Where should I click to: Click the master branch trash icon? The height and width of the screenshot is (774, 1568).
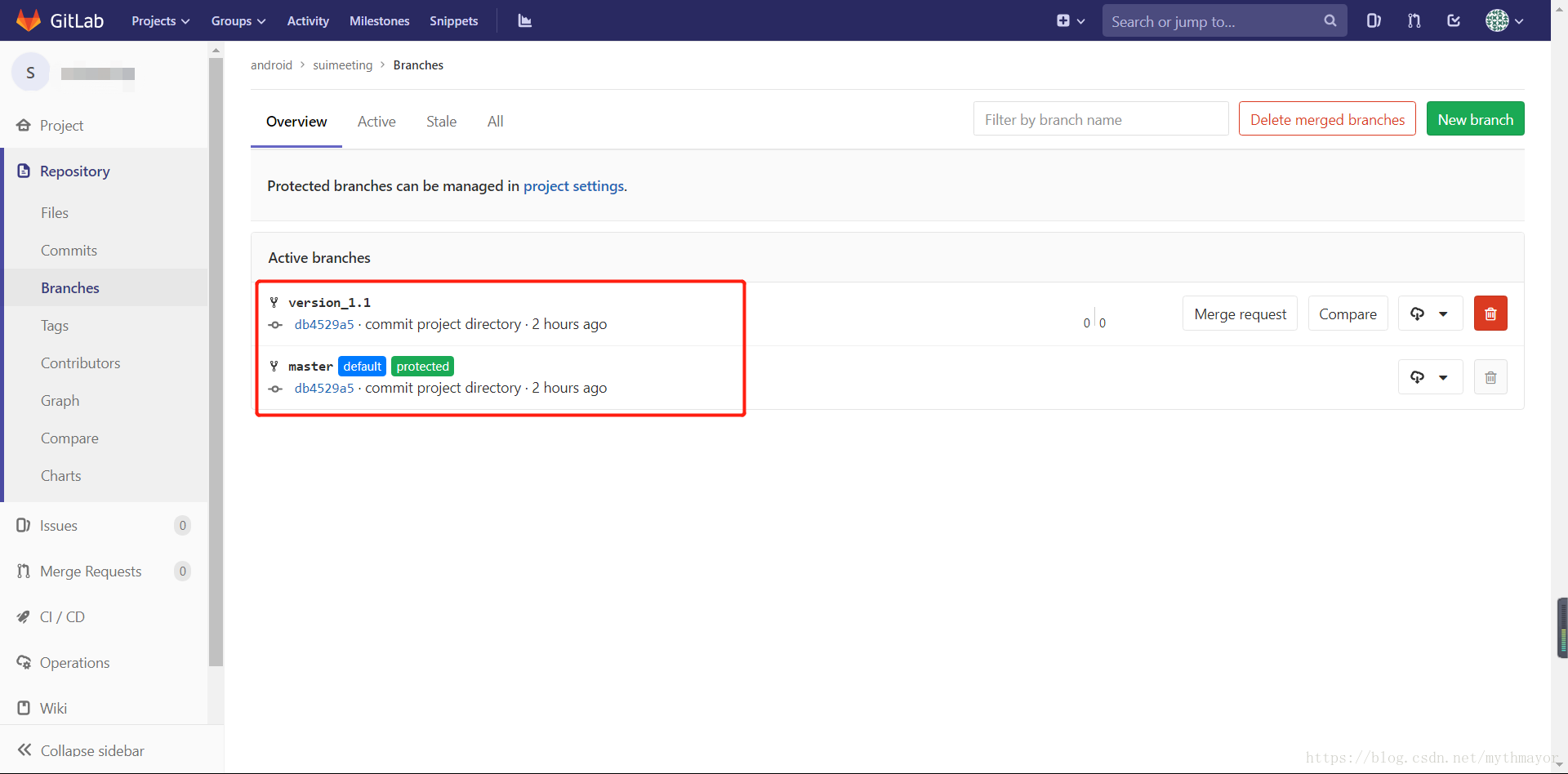click(x=1490, y=377)
